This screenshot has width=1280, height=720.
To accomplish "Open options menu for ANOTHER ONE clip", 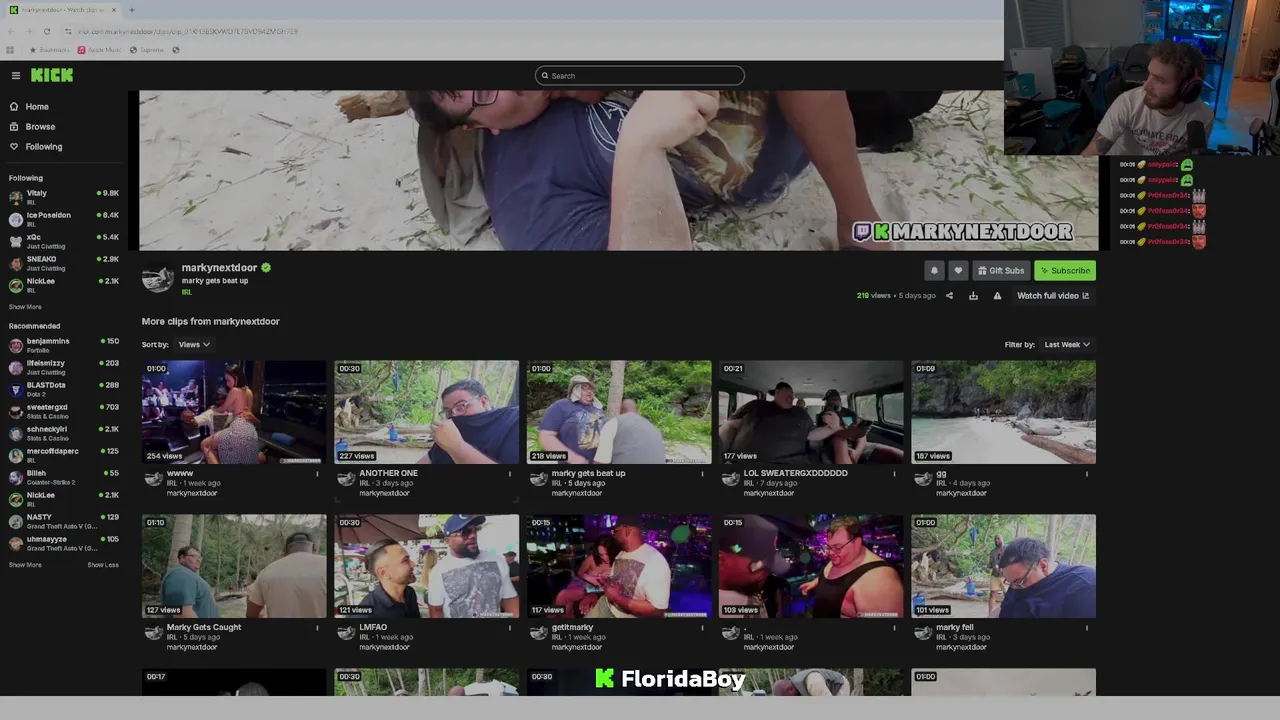I will [510, 474].
